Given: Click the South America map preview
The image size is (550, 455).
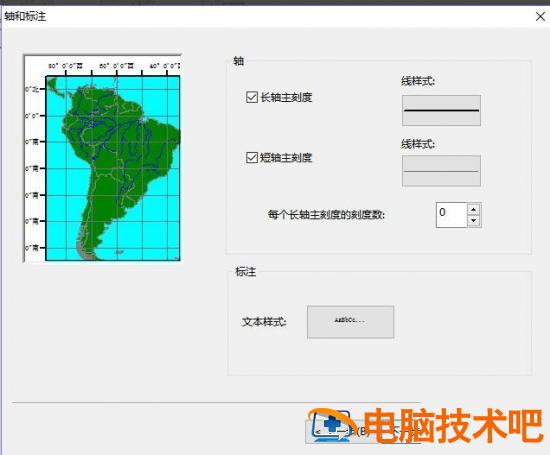Looking at the screenshot, I should pos(102,158).
